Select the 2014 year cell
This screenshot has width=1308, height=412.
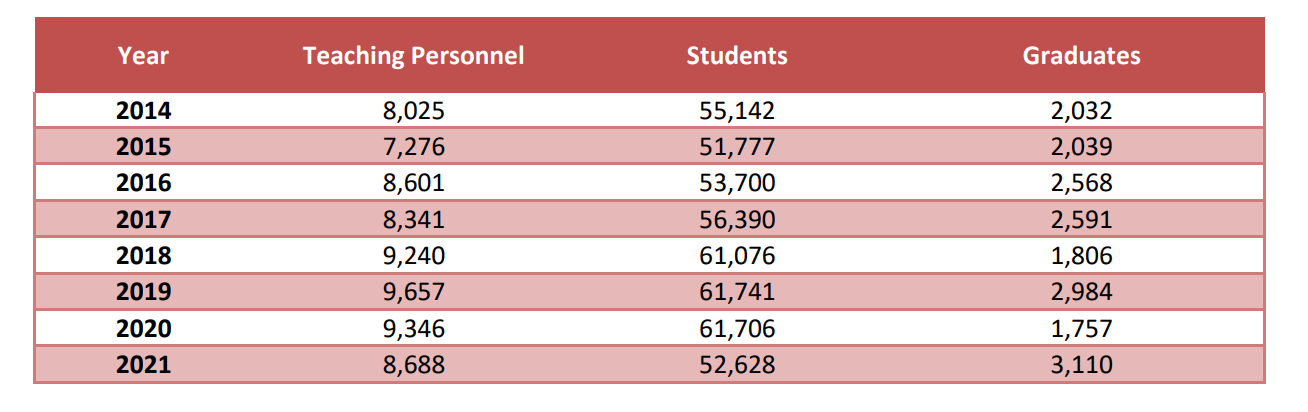[x=143, y=111]
